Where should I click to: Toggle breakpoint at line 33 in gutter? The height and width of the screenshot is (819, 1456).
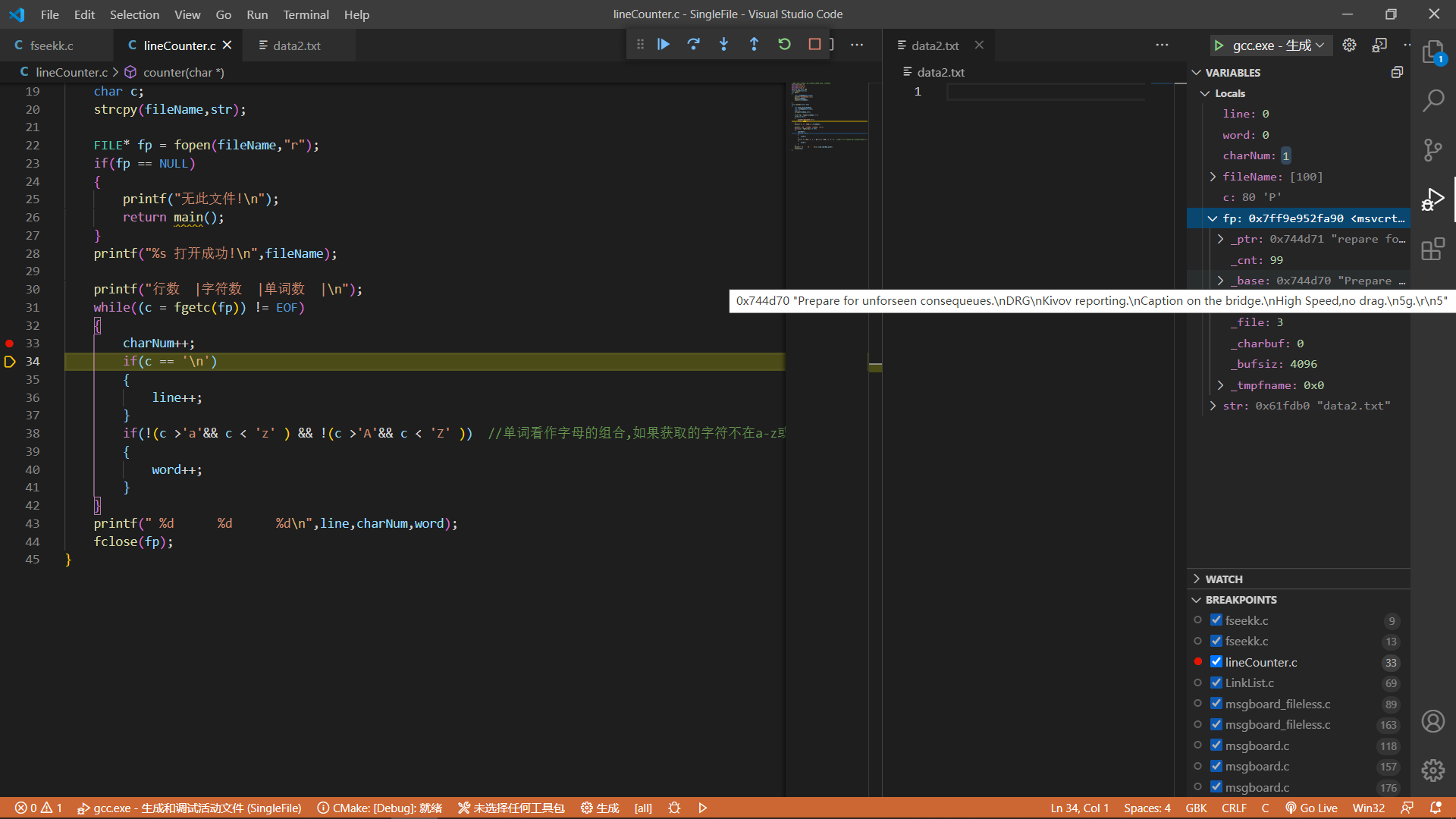[x=10, y=344]
